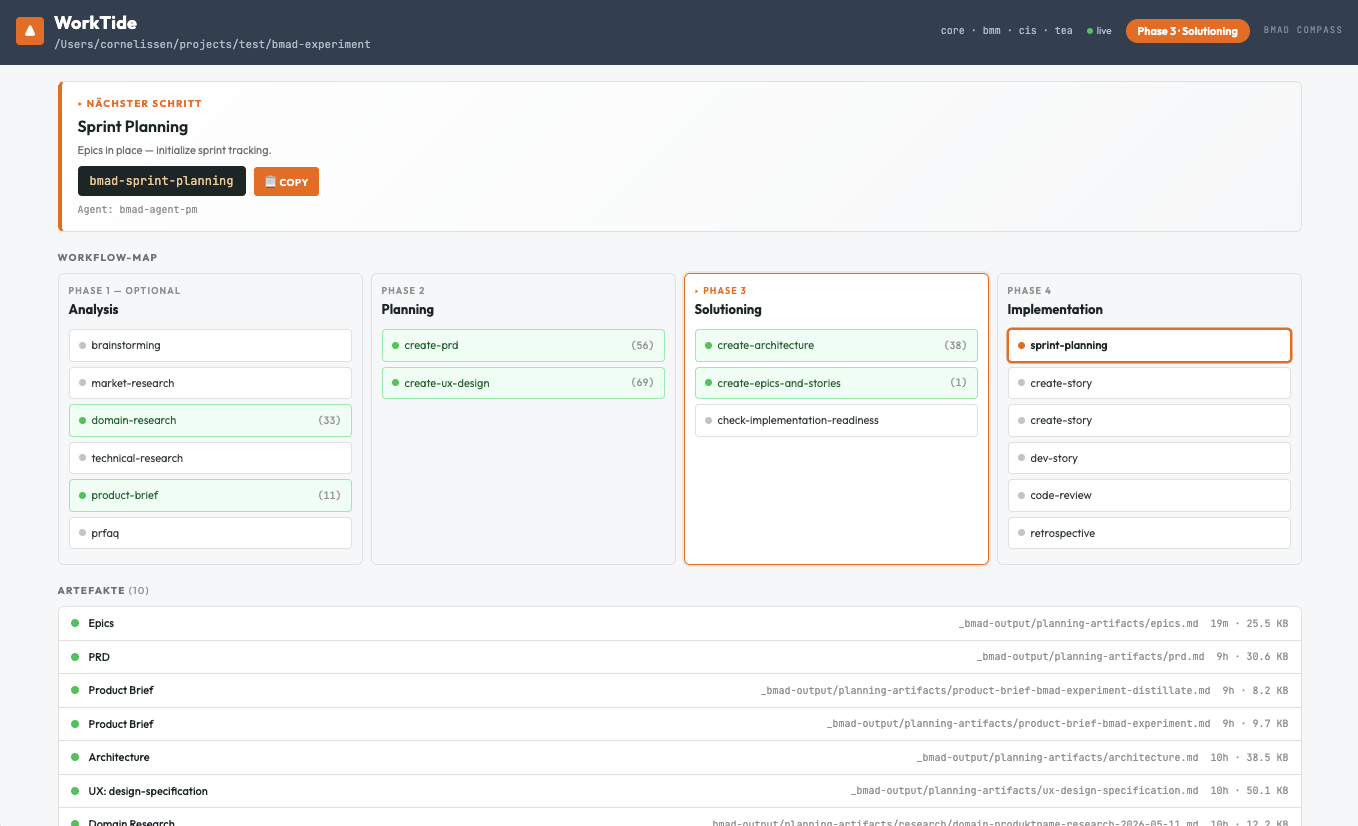1358x826 pixels.
Task: Click the epics.md file path
Action: [x=1078, y=624]
